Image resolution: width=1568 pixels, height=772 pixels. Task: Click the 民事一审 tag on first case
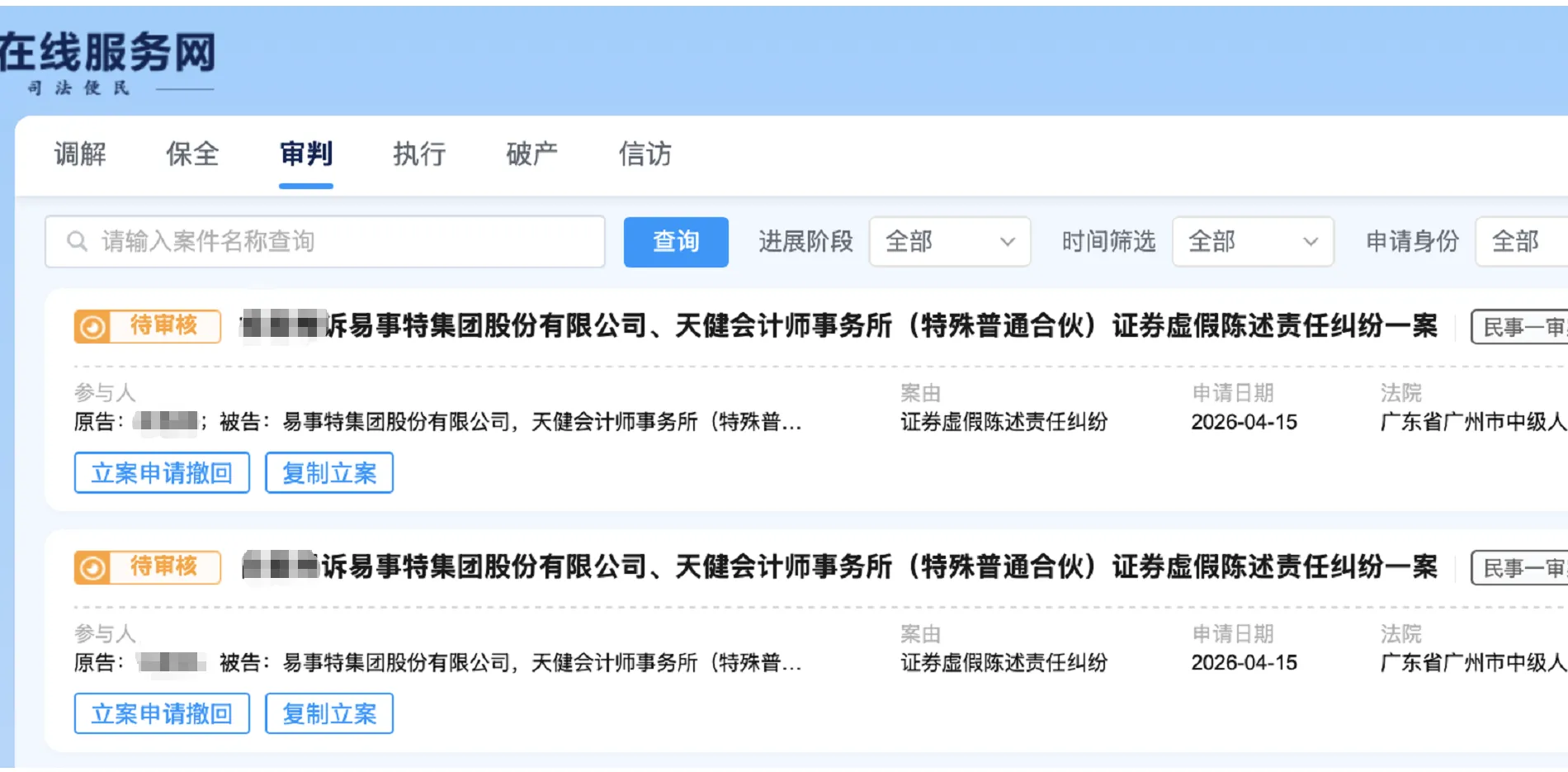tap(1519, 328)
